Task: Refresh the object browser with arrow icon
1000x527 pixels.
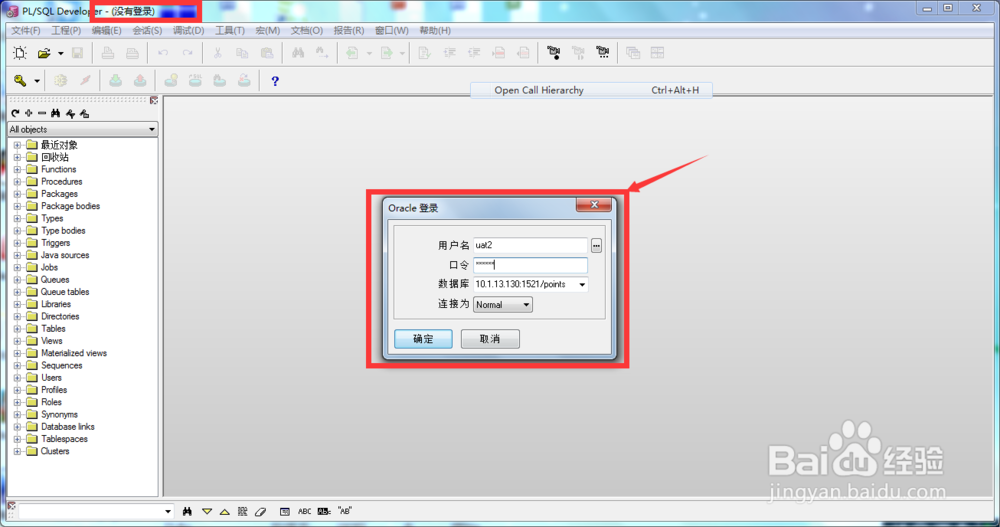Action: click(x=15, y=114)
